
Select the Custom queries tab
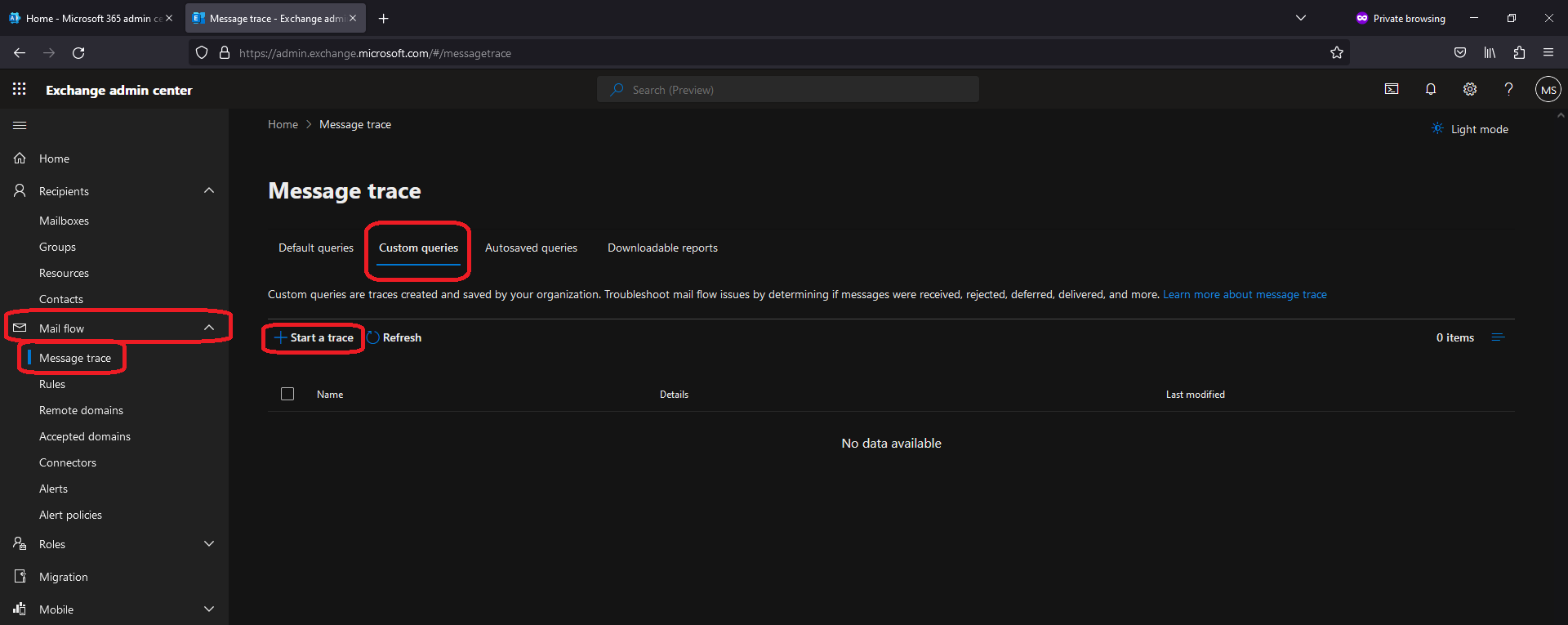pos(418,248)
